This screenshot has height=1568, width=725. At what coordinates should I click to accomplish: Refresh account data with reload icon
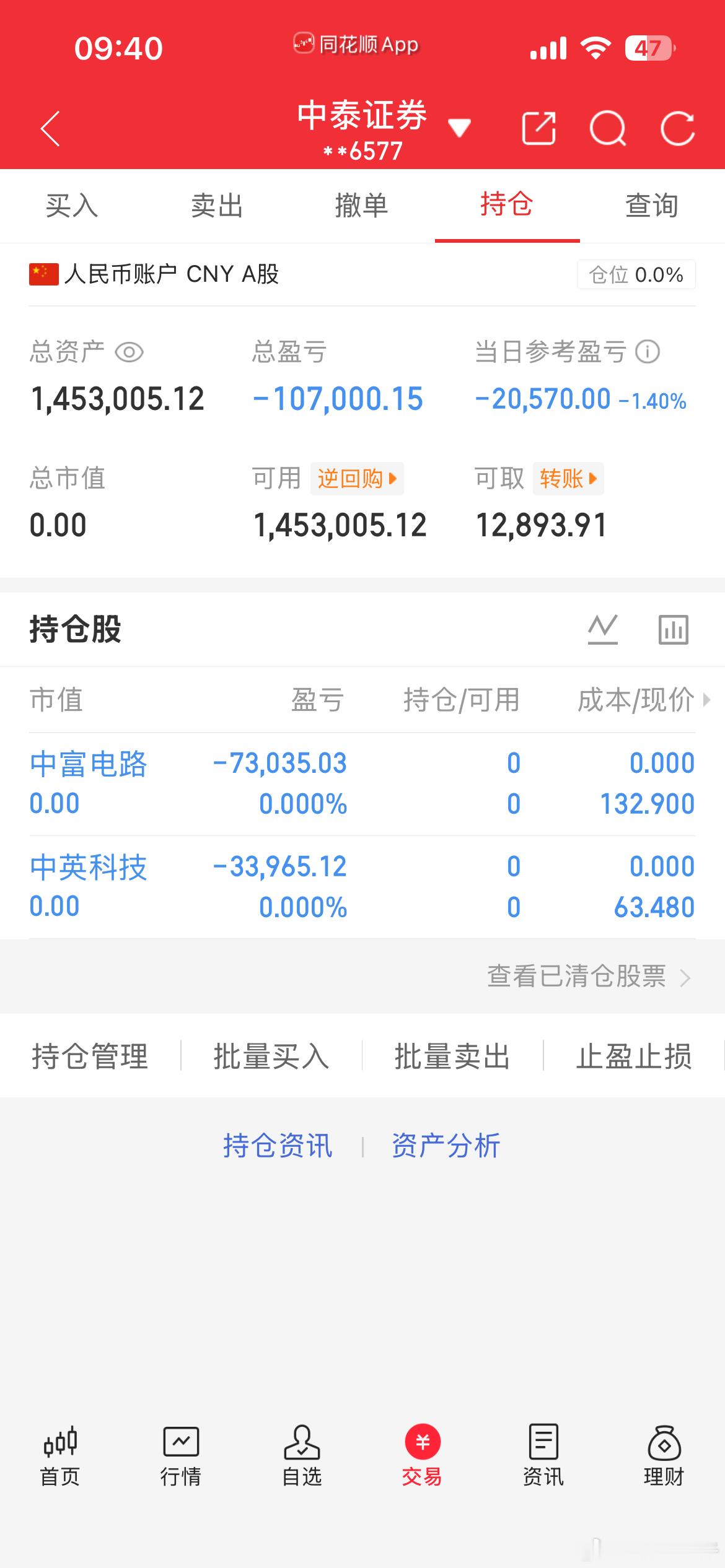point(677,128)
